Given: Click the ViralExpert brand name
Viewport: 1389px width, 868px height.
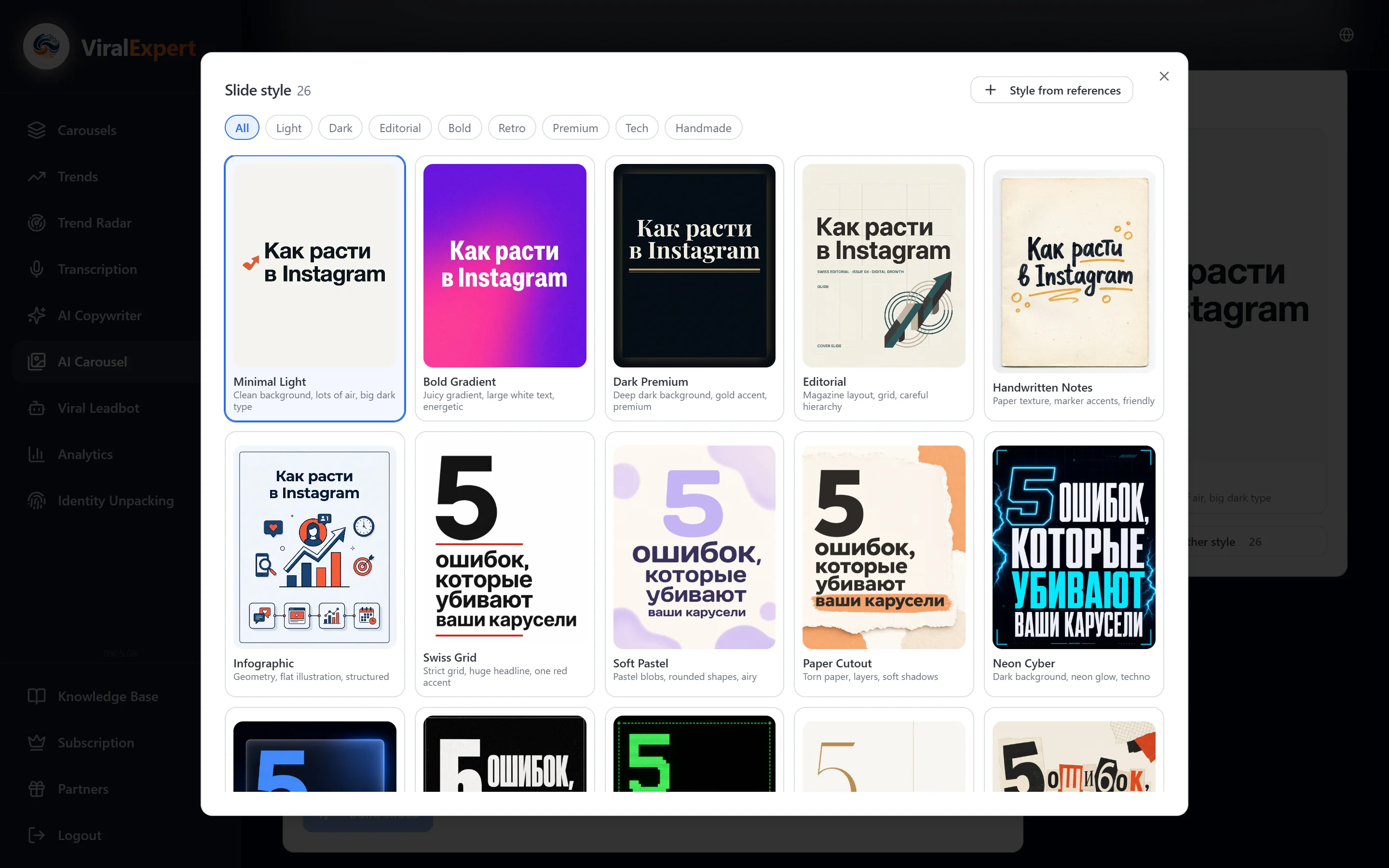Looking at the screenshot, I should pyautogui.click(x=138, y=48).
